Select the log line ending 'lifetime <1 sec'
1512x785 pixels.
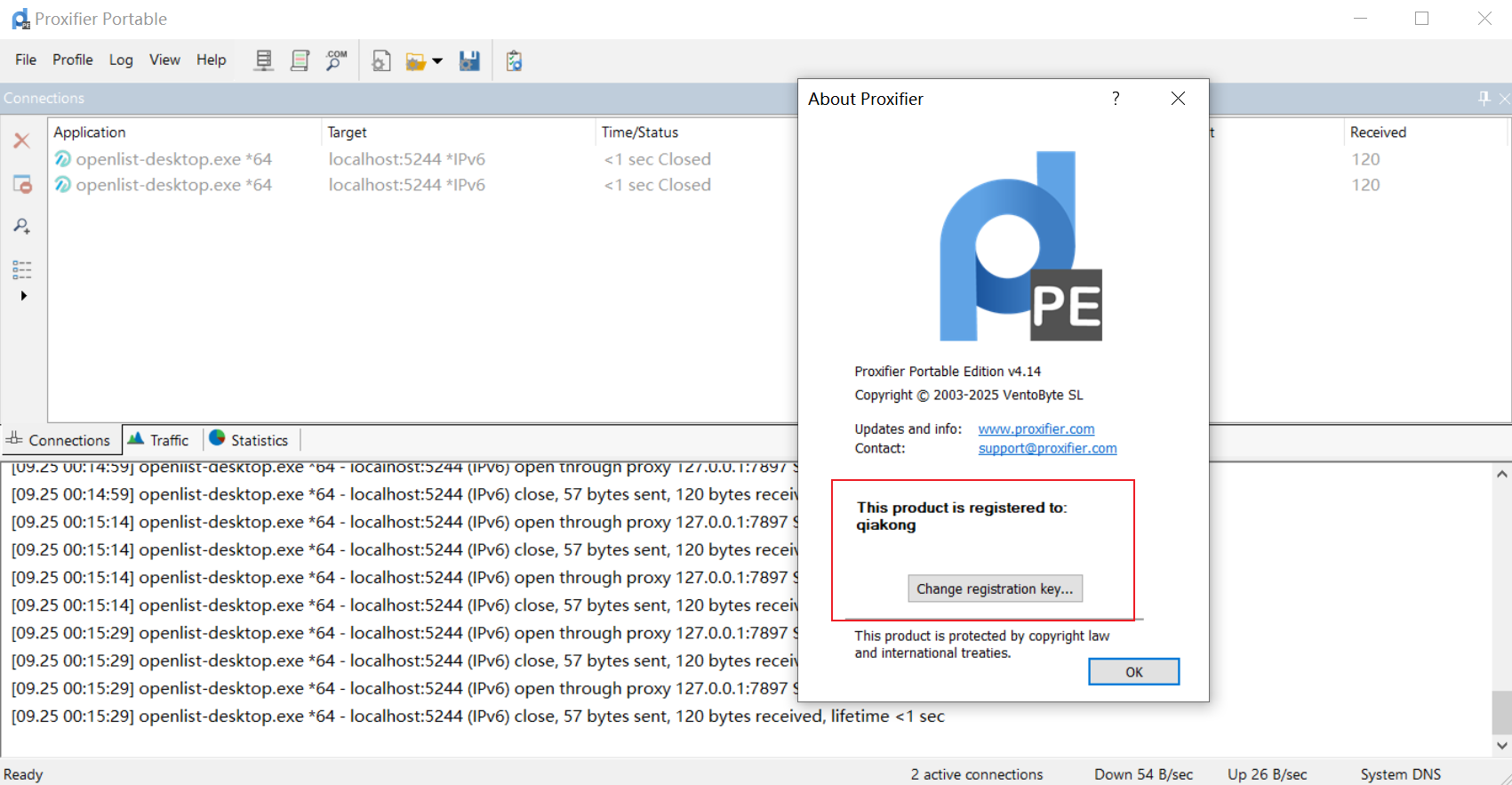(478, 717)
